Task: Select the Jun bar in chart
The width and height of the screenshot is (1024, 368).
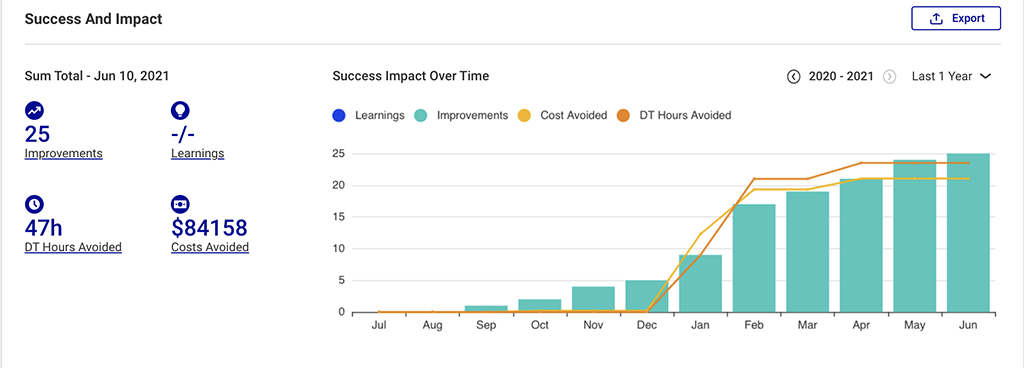Action: pyautogui.click(x=968, y=233)
